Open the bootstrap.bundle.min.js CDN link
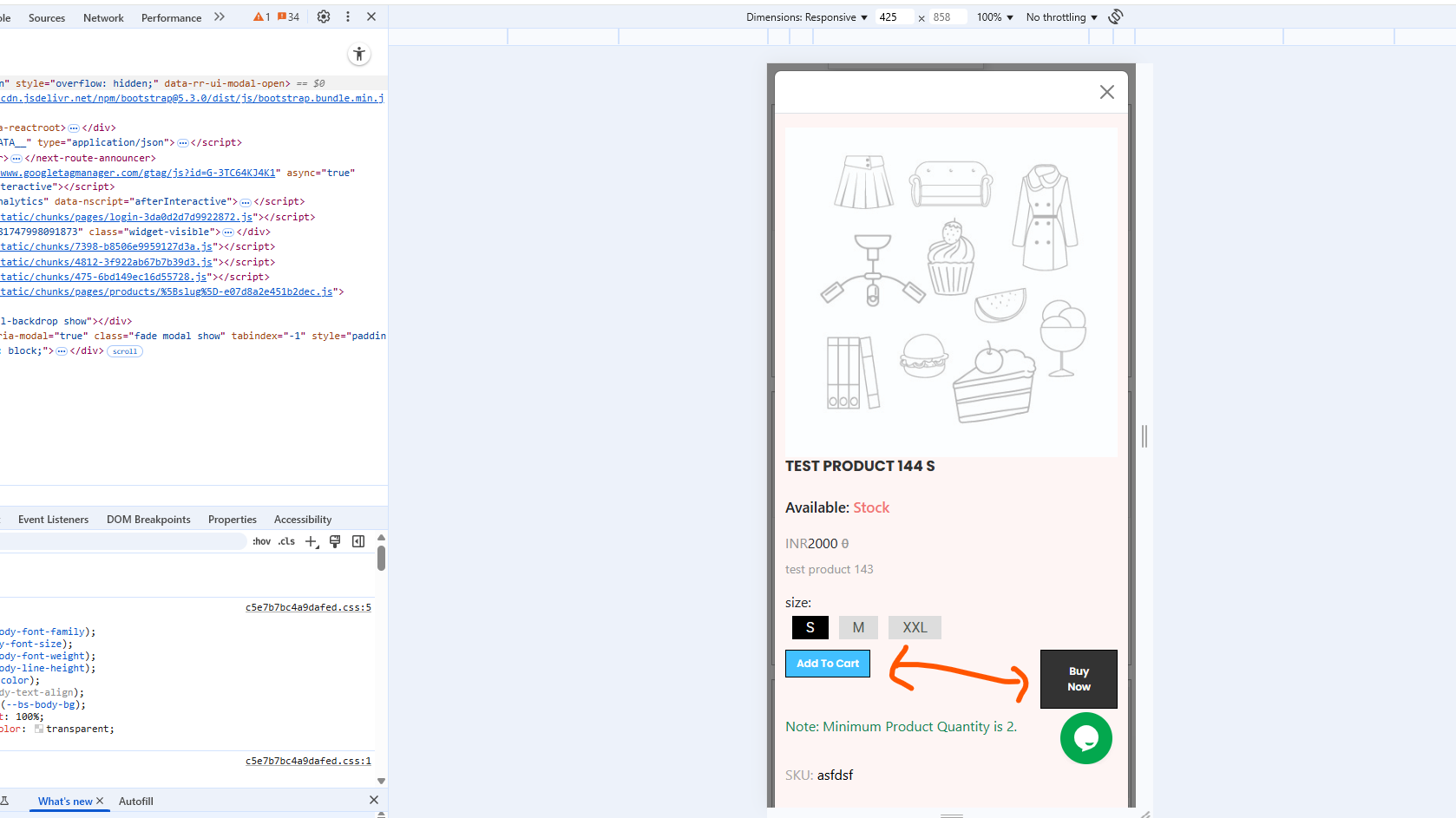Viewport: 1456px width, 818px height. tap(192, 99)
